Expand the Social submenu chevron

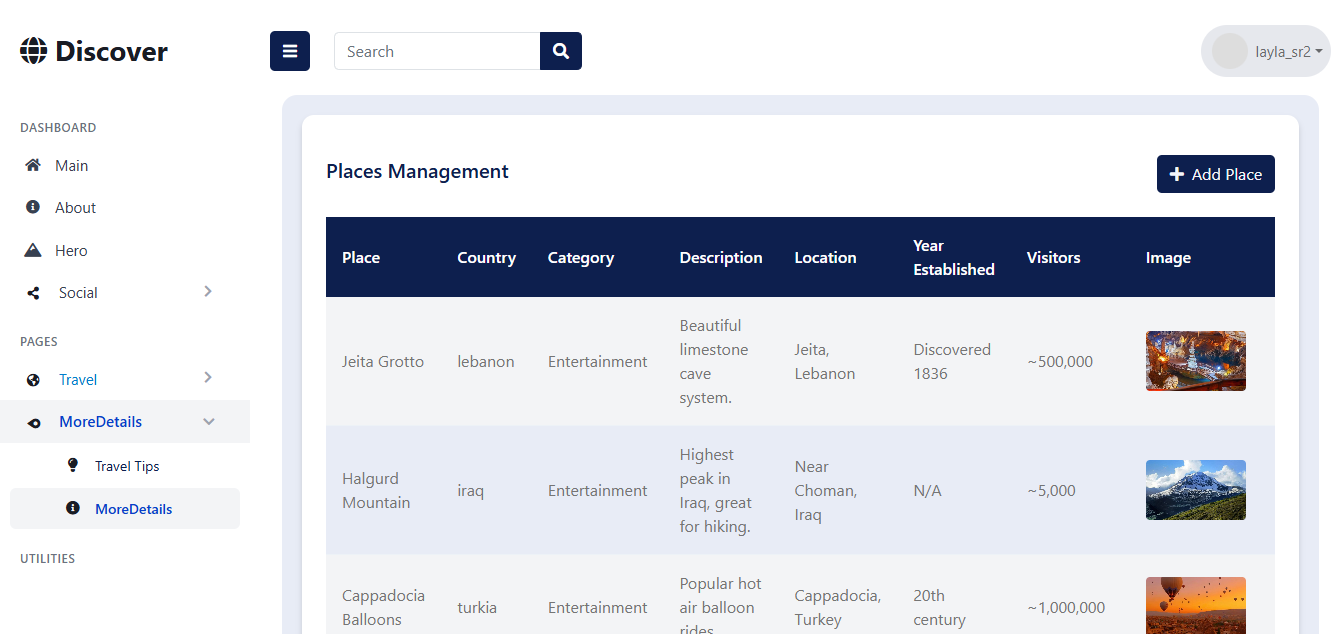click(208, 291)
